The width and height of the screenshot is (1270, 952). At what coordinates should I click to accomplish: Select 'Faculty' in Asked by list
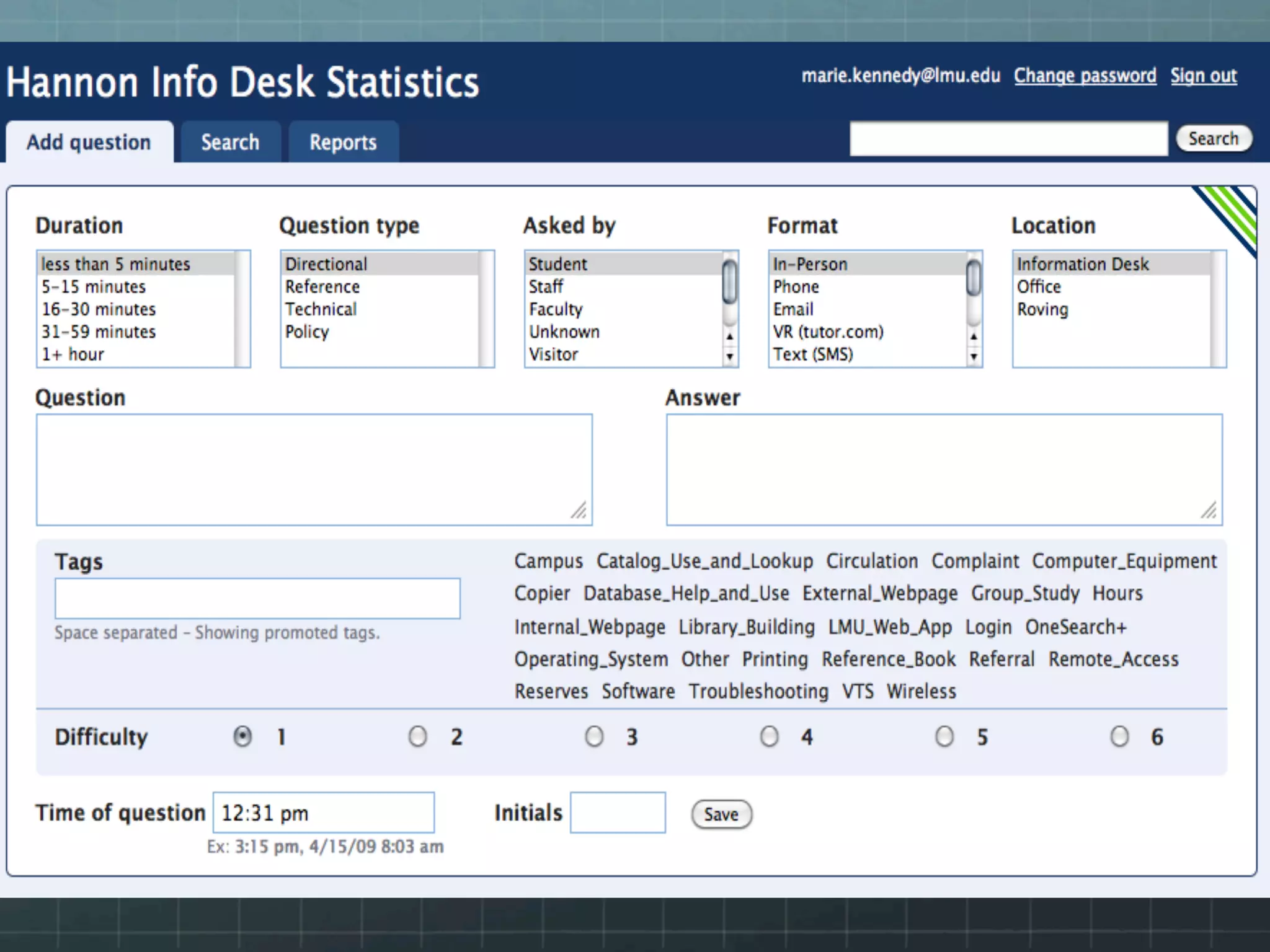tap(556, 309)
